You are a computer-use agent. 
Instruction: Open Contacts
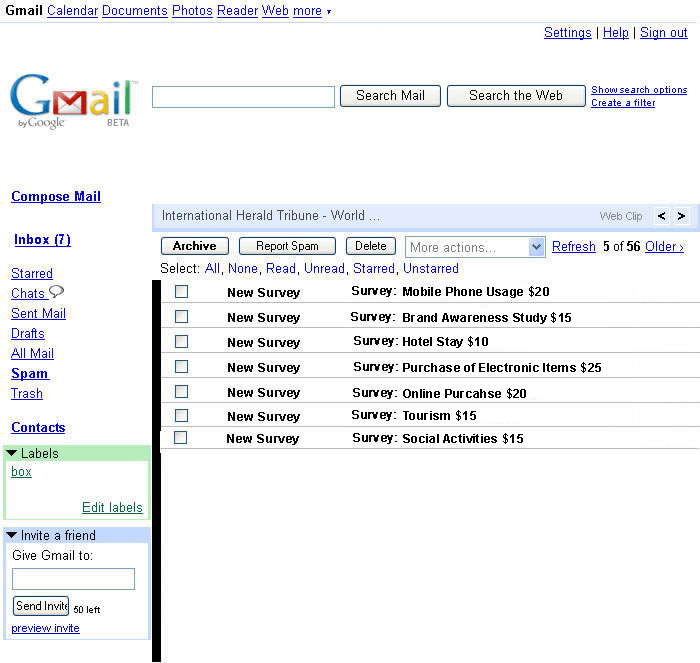click(x=38, y=428)
